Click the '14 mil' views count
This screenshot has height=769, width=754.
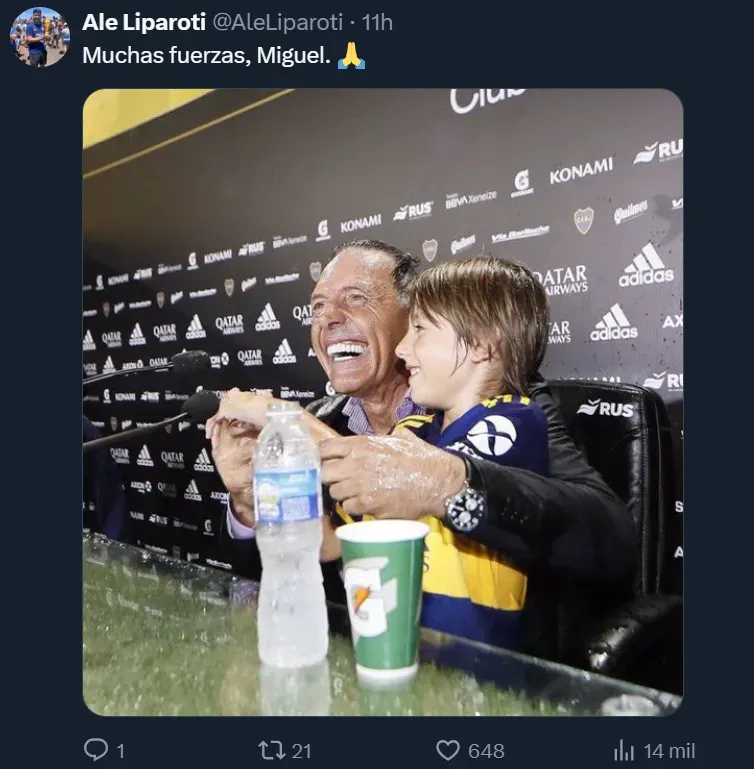(x=669, y=750)
